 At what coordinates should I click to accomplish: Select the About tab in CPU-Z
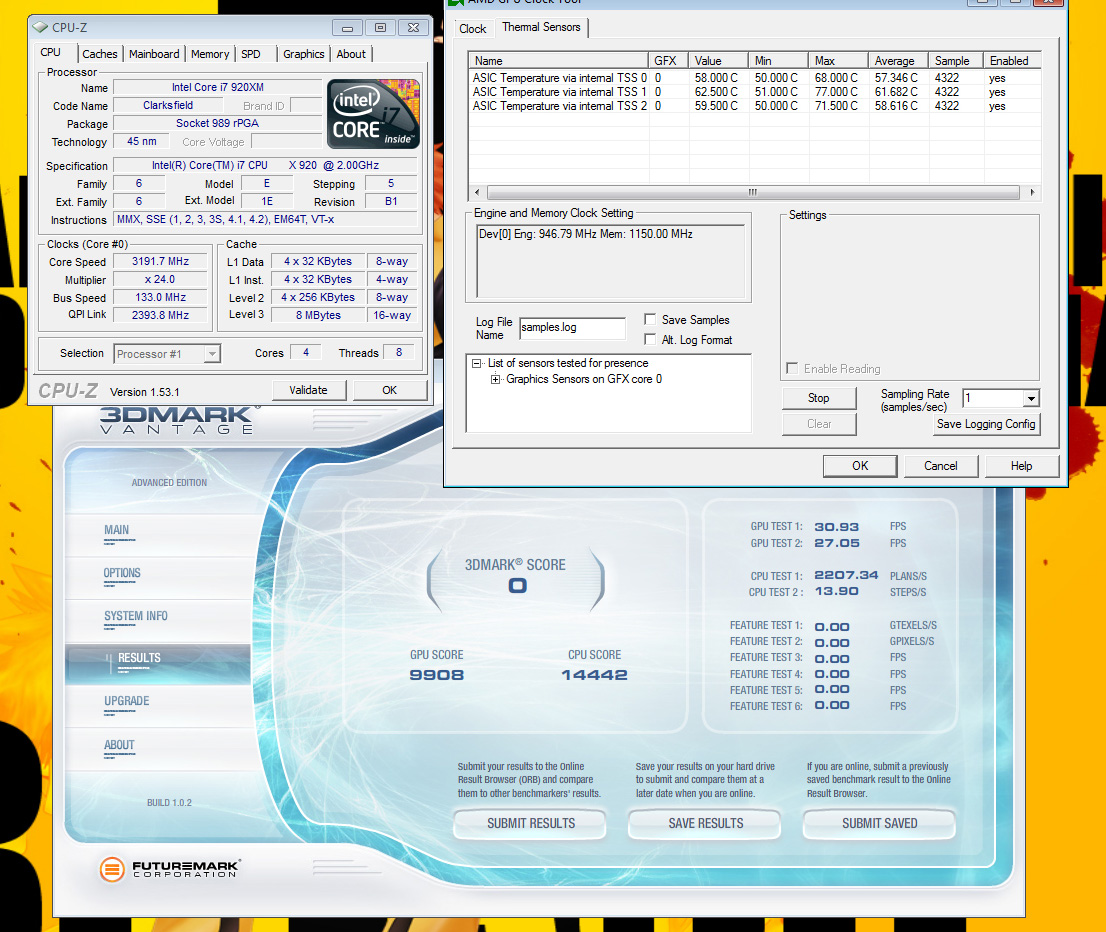351,54
